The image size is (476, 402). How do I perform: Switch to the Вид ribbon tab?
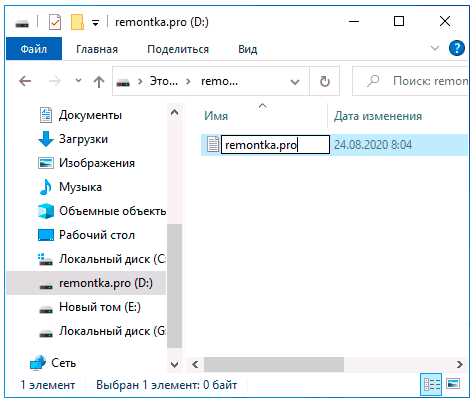(248, 49)
